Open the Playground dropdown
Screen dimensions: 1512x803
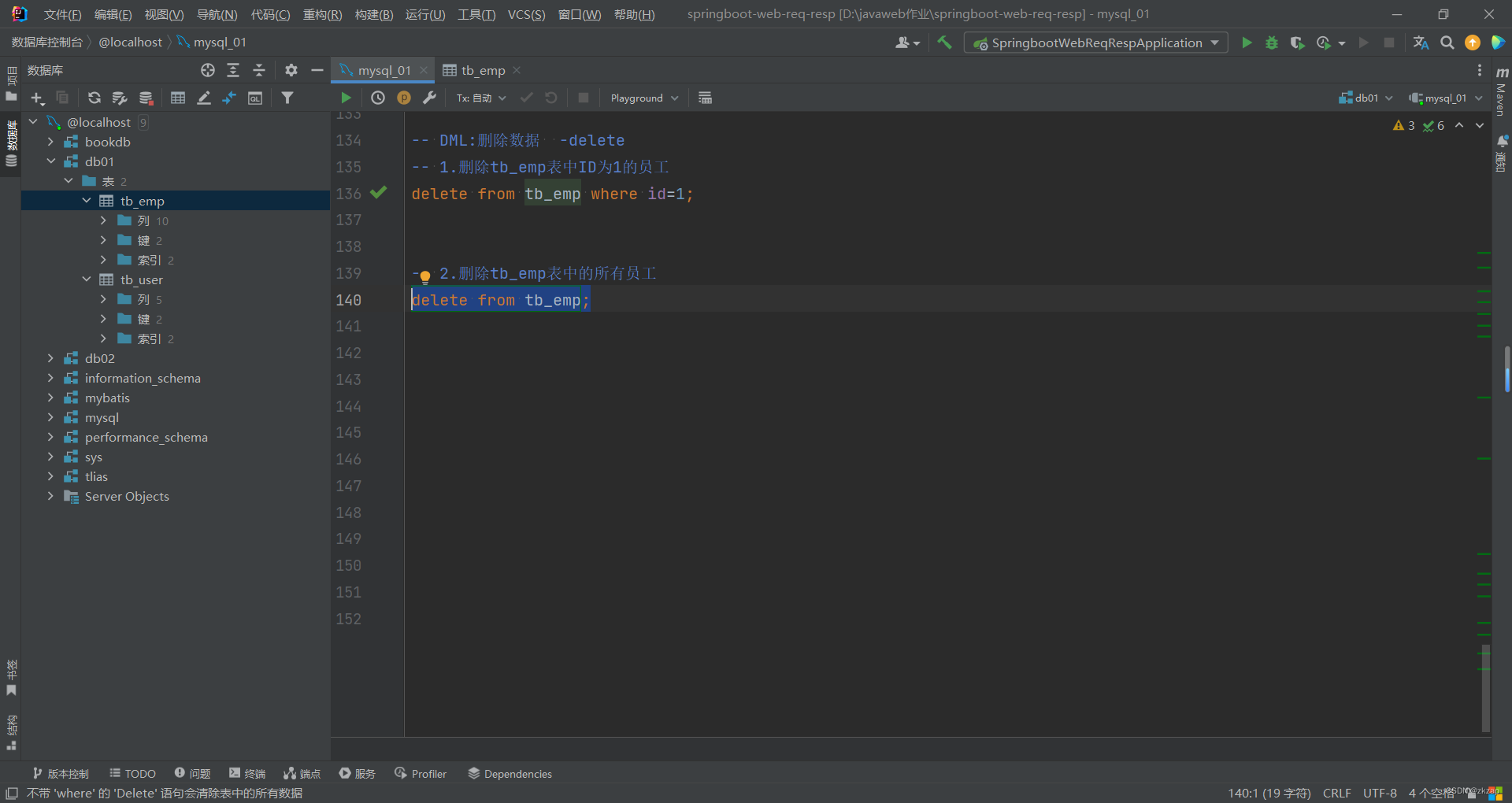coord(643,98)
